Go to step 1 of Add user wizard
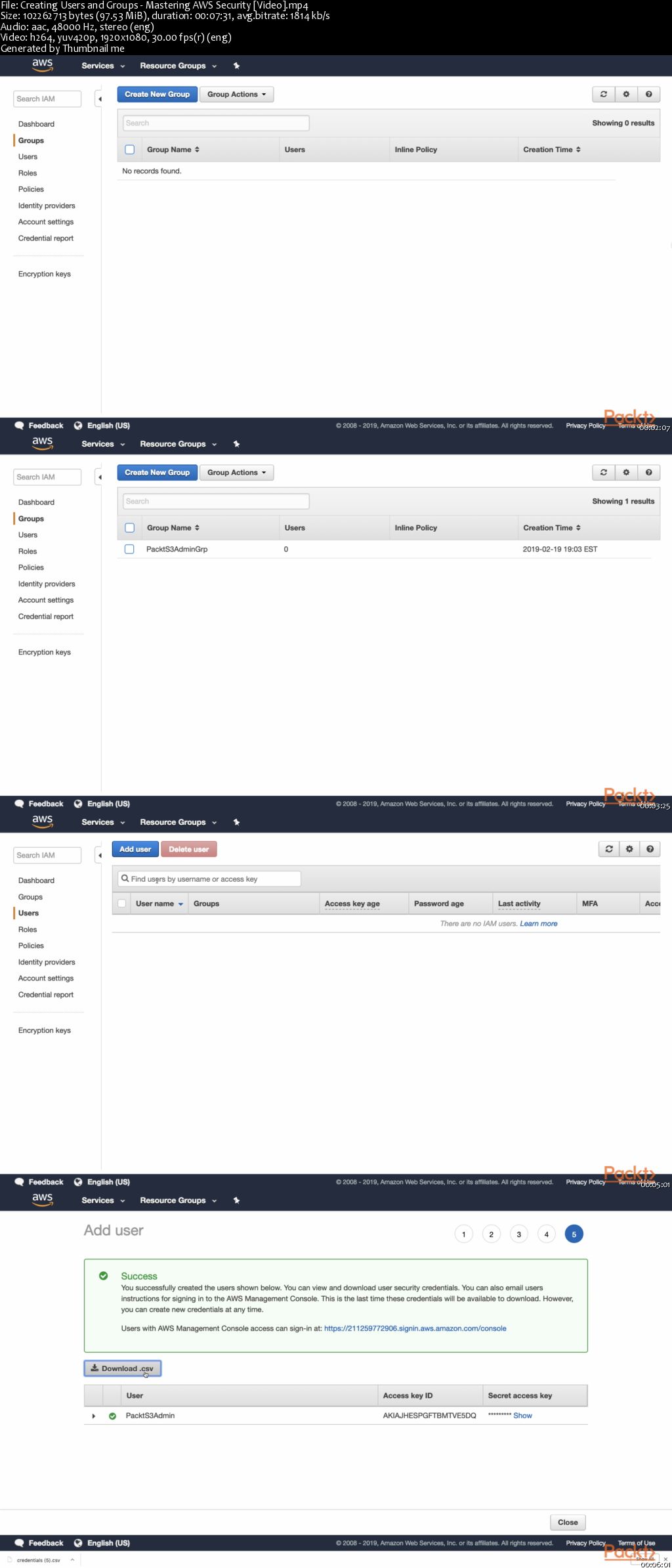This screenshot has width=672, height=1568. tap(463, 1234)
